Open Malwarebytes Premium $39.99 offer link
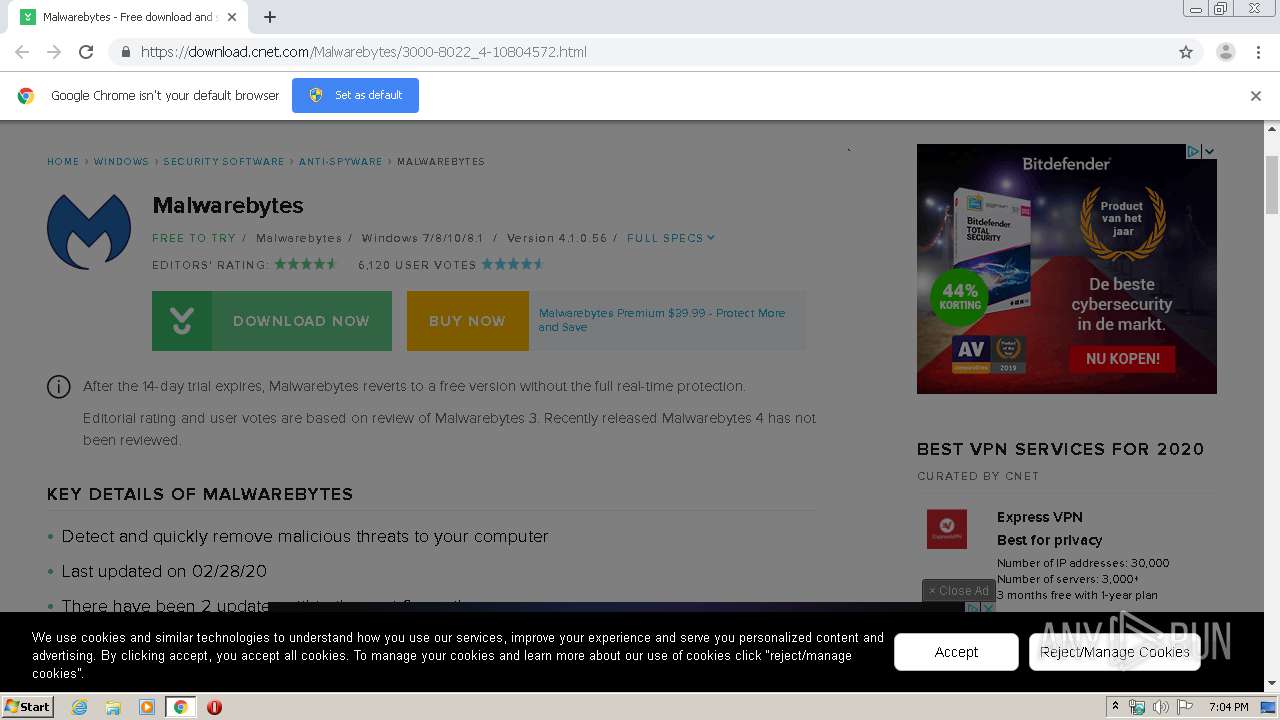The width and height of the screenshot is (1280, 720). (x=662, y=320)
